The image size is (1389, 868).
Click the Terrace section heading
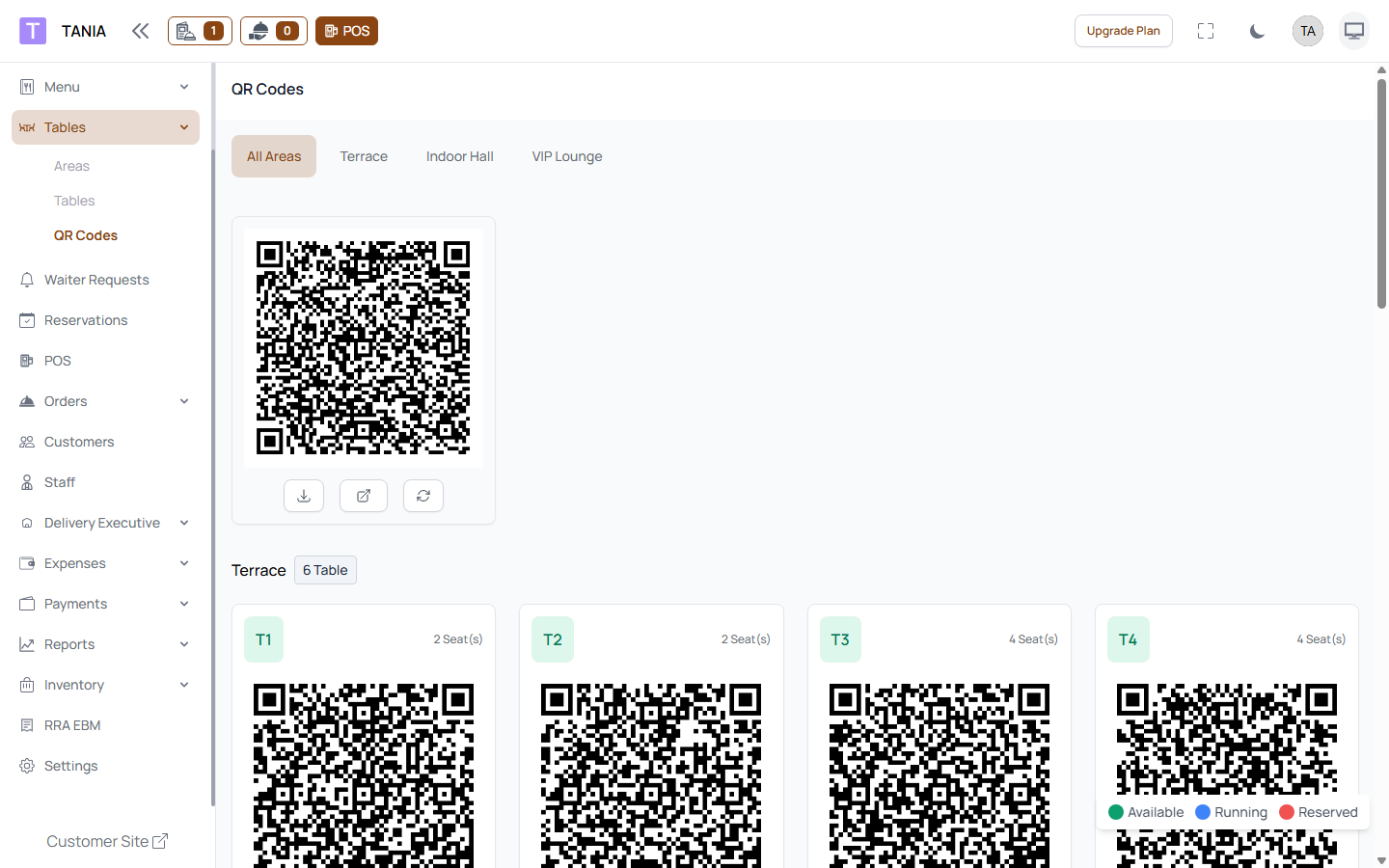tap(259, 570)
